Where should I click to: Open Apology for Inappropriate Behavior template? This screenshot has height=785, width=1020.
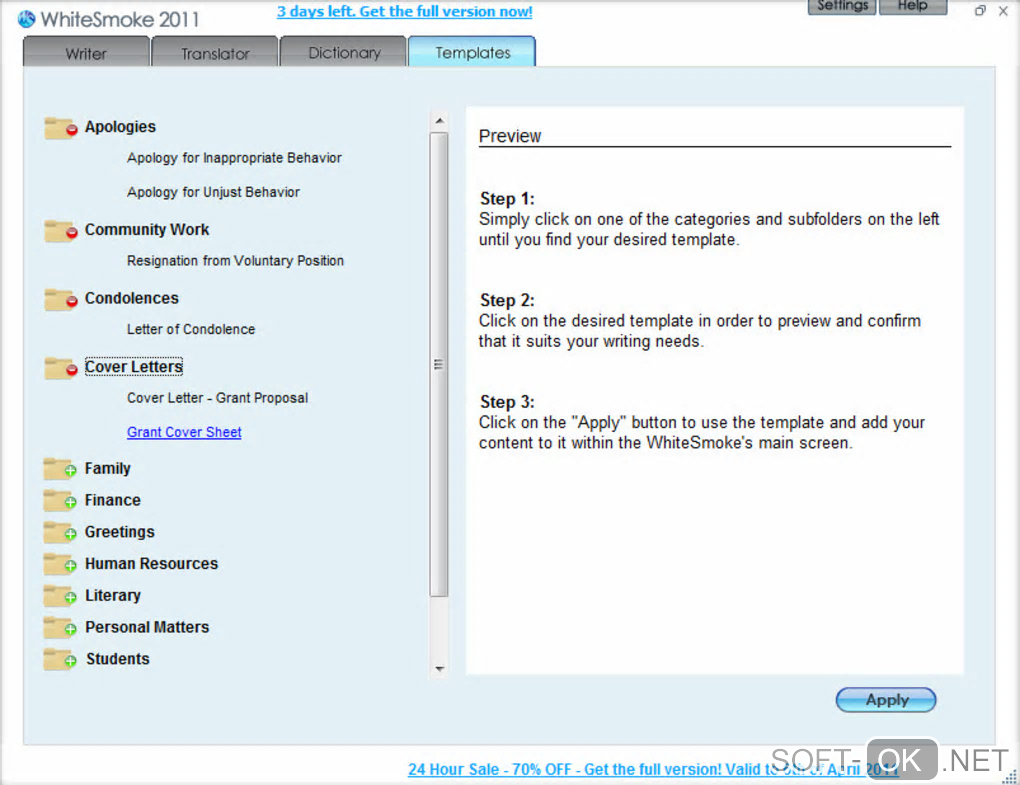coord(234,158)
